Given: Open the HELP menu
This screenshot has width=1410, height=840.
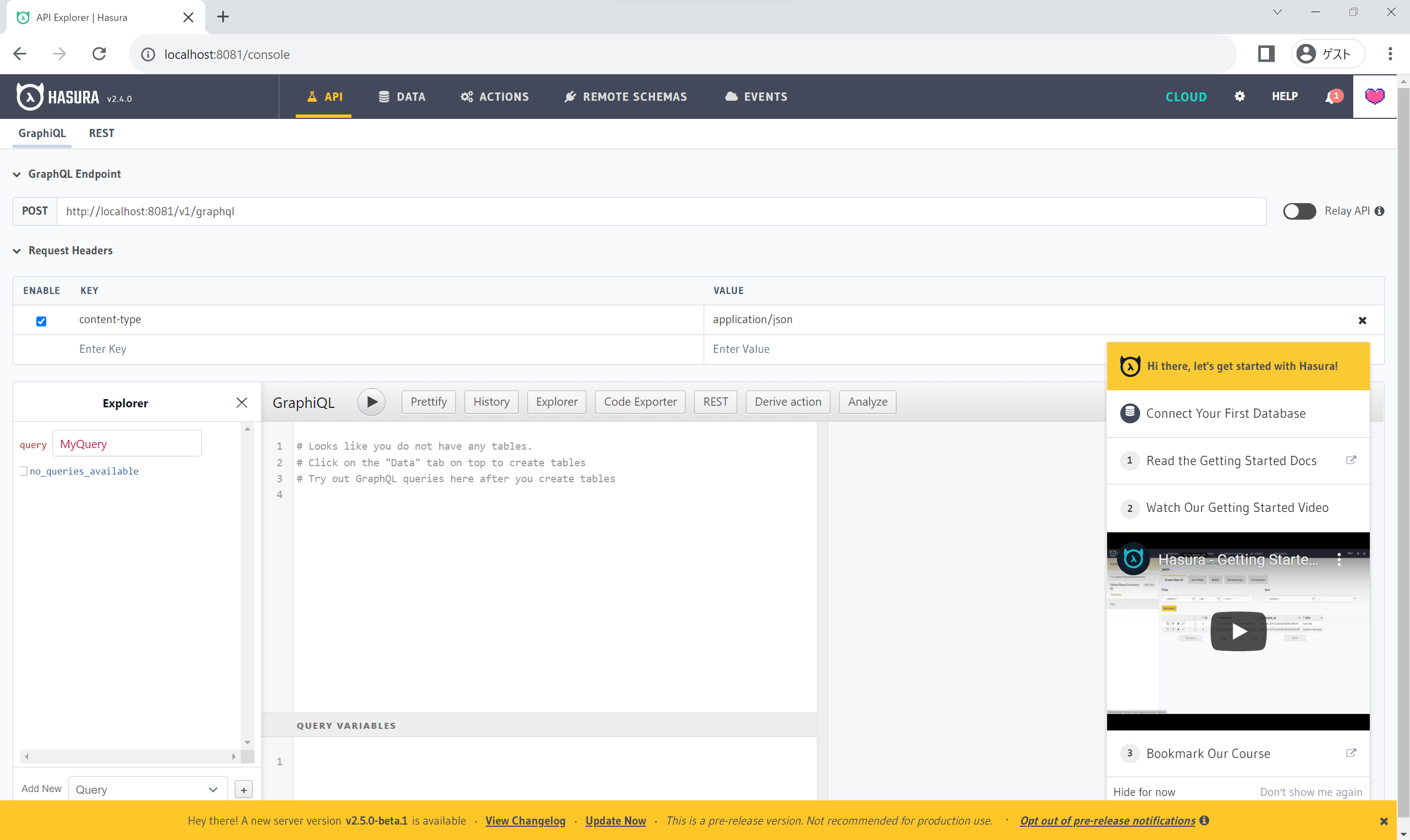Looking at the screenshot, I should pos(1284,96).
